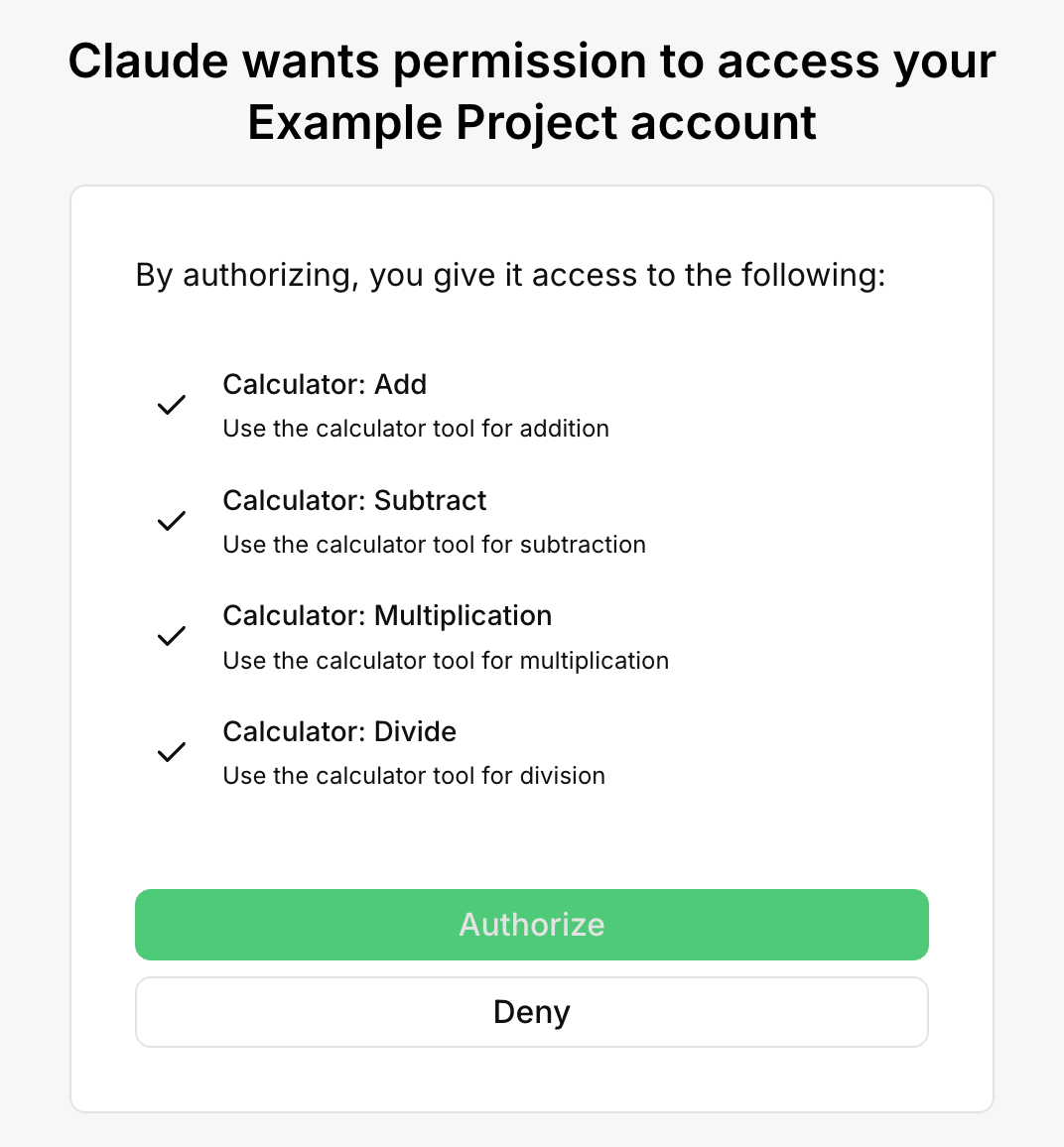Click the addition tool description text
The image size is (1064, 1147).
(416, 429)
